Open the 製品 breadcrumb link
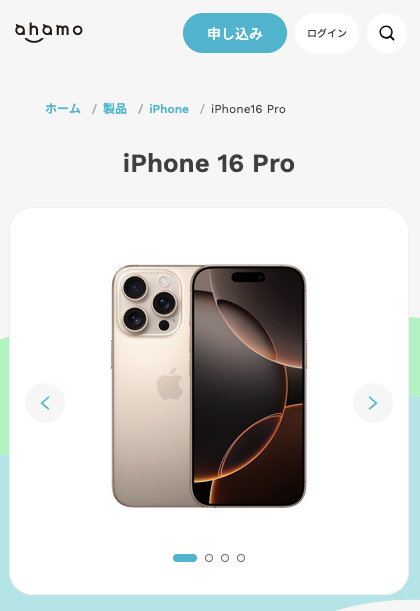 (115, 109)
